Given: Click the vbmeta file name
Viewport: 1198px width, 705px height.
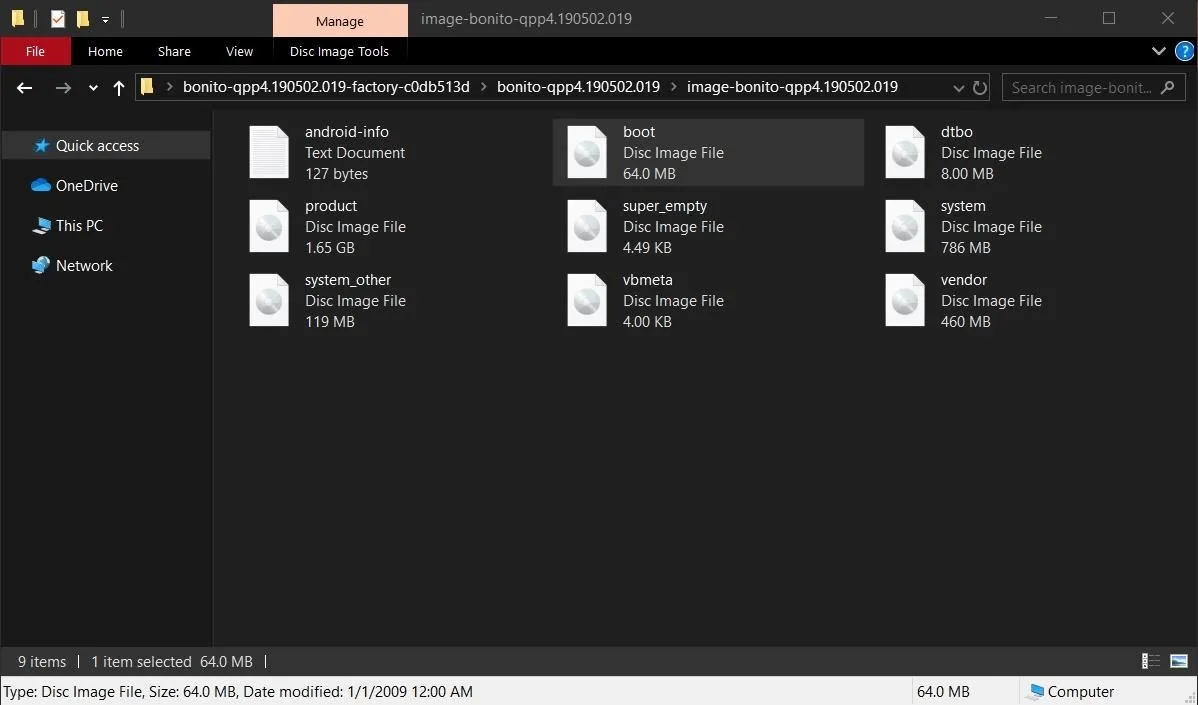Looking at the screenshot, I should coord(648,280).
